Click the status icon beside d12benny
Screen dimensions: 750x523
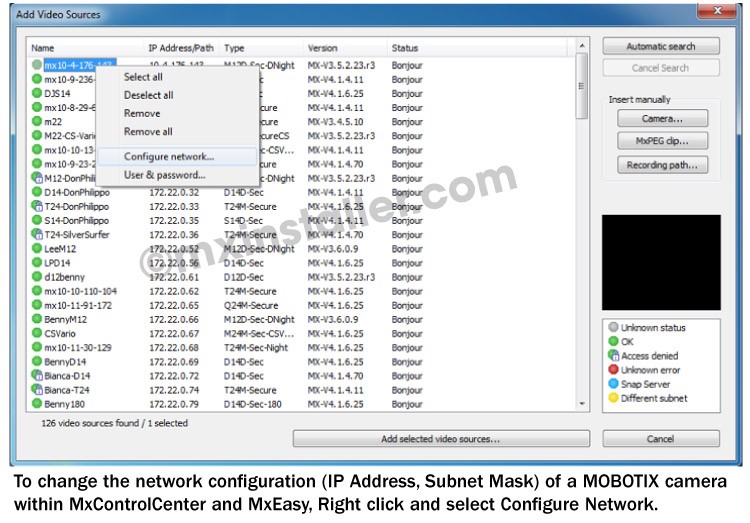click(37, 276)
